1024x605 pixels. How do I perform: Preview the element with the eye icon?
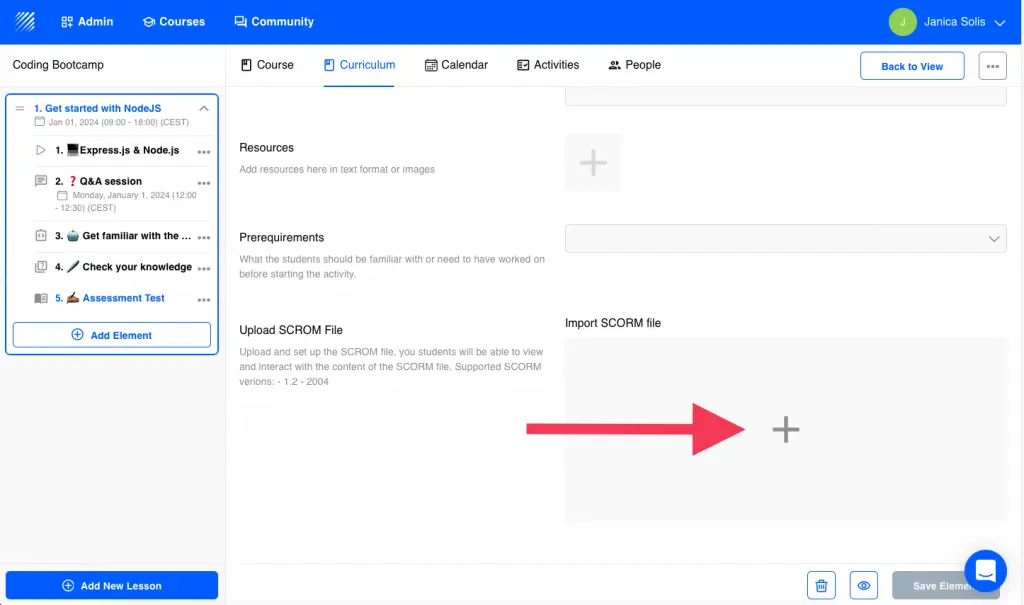(864, 585)
